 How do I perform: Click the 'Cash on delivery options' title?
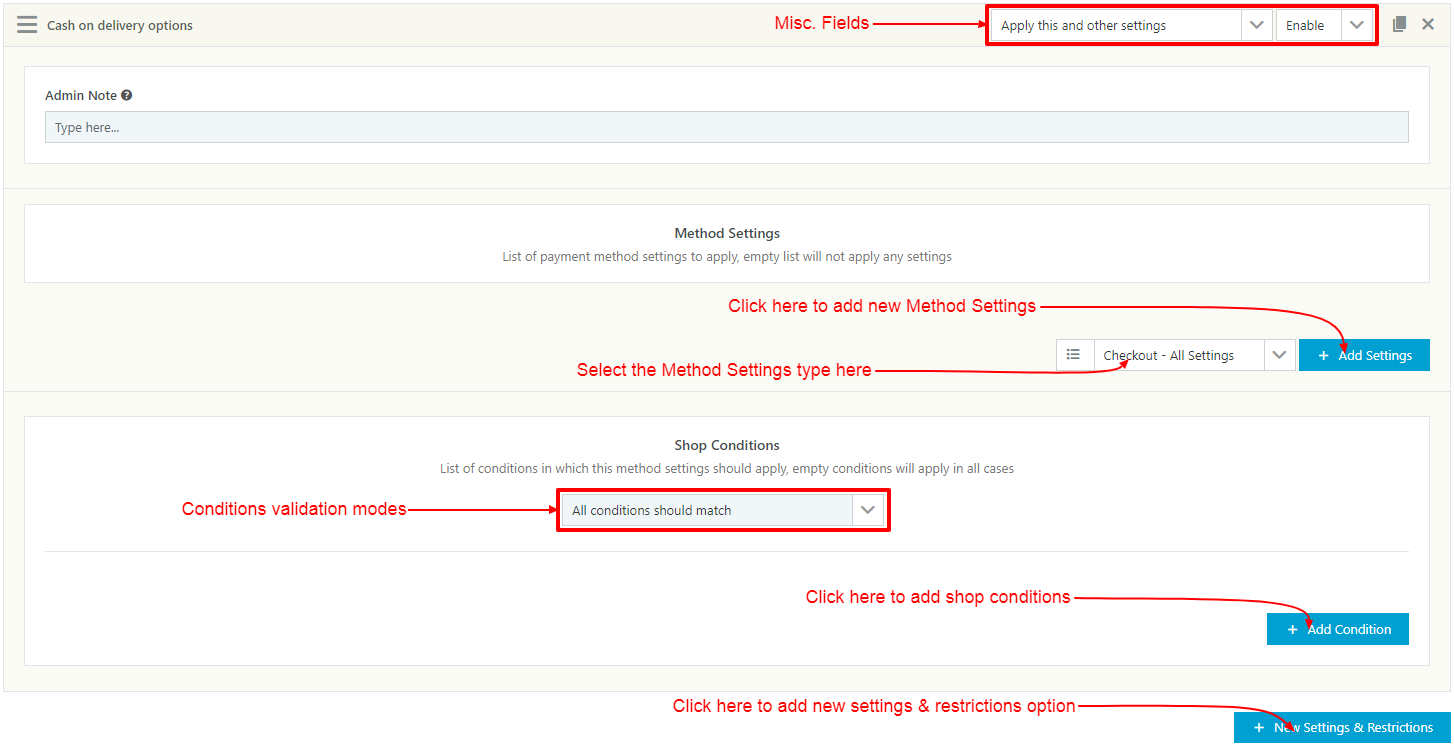click(120, 25)
